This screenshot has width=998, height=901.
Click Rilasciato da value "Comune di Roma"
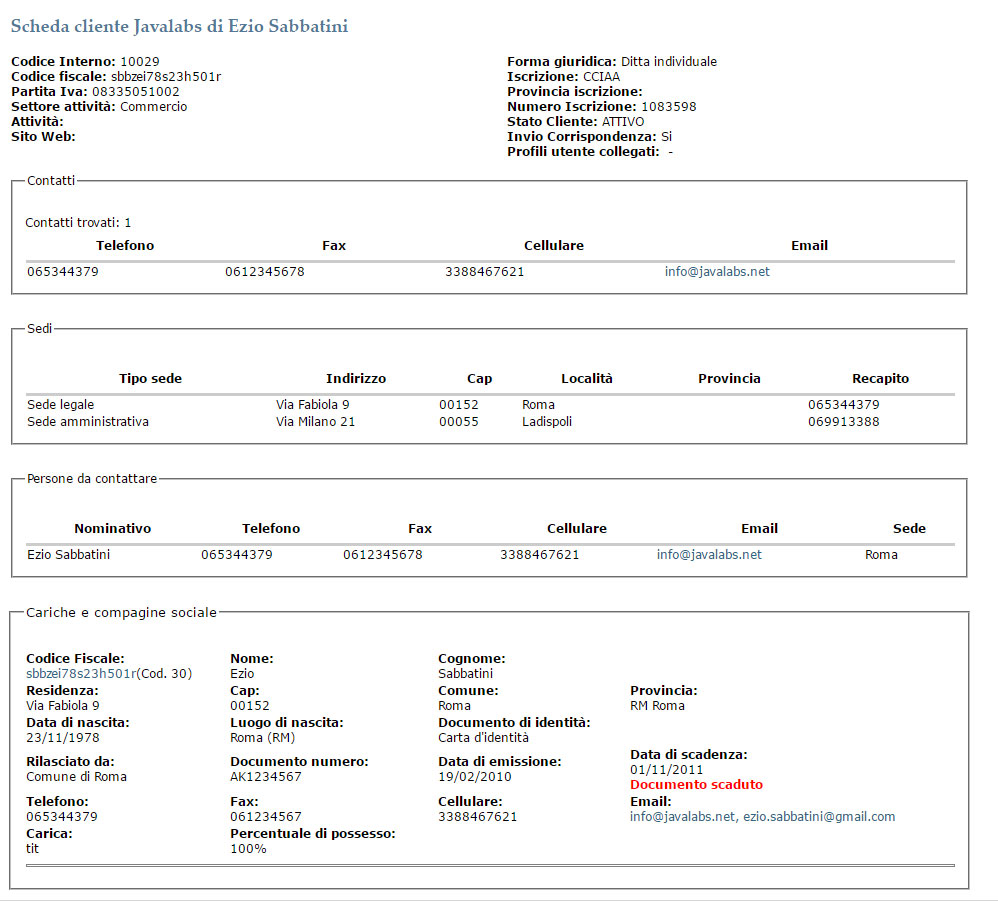(x=76, y=777)
